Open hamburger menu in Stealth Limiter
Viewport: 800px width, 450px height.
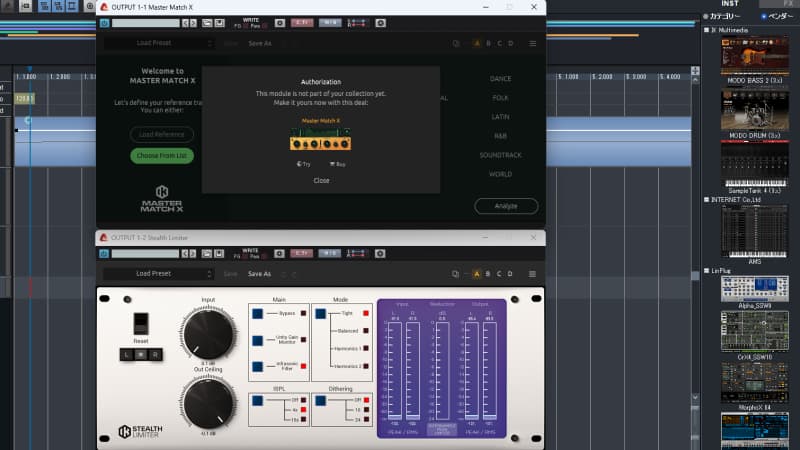[532, 274]
